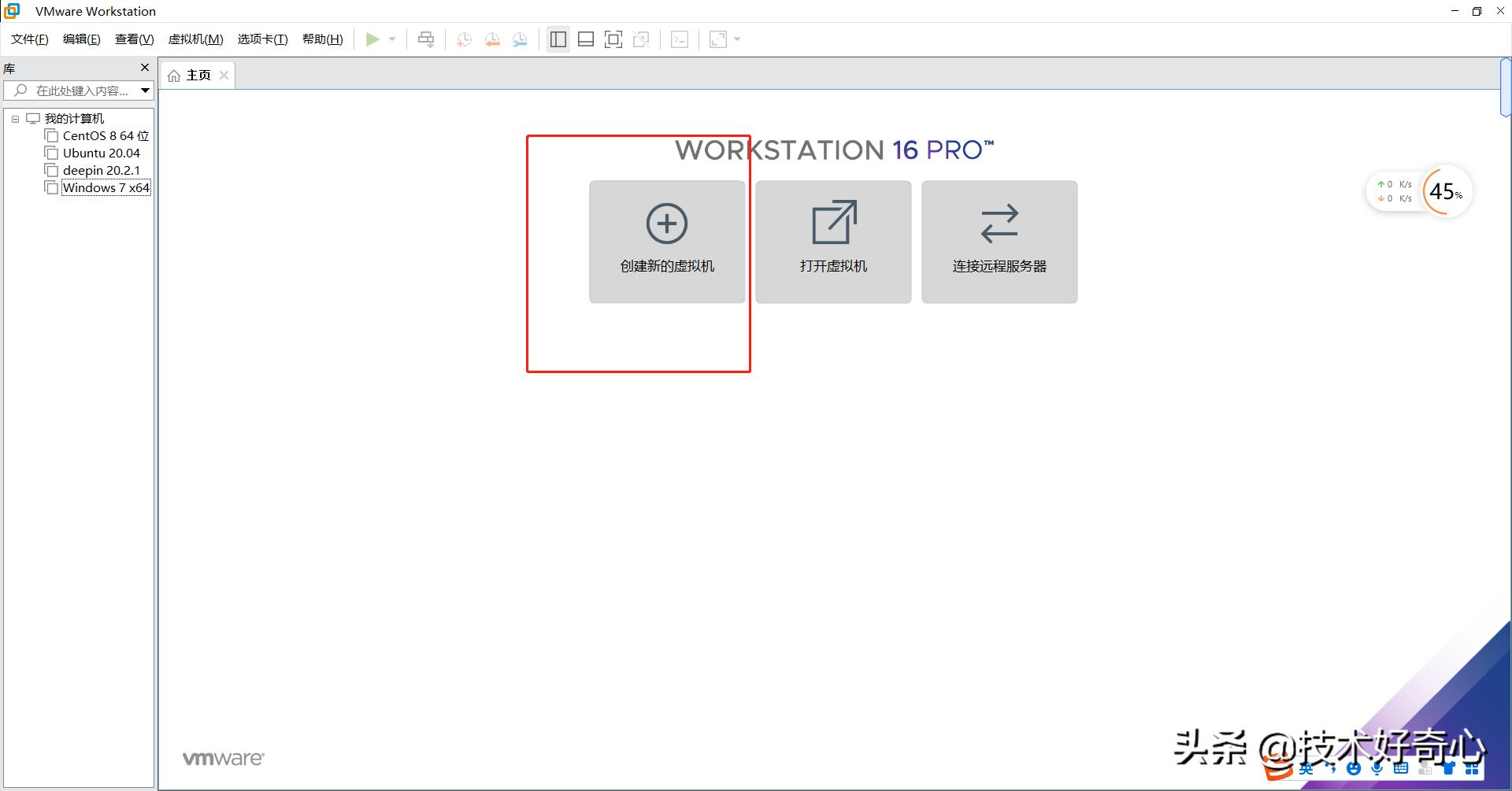Screen dimensions: 1512x791
Task: Open the 选项卡(T) menu
Action: (x=263, y=39)
